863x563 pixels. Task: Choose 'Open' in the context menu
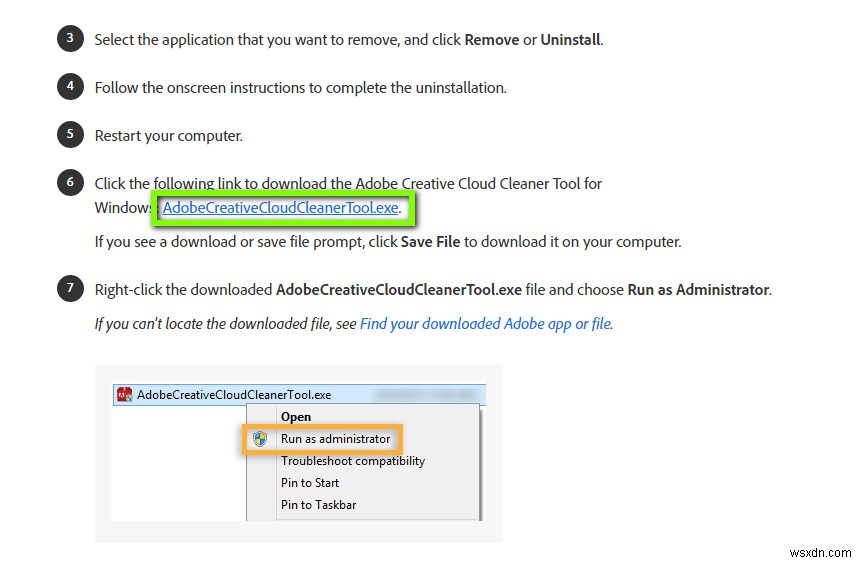pyautogui.click(x=296, y=417)
